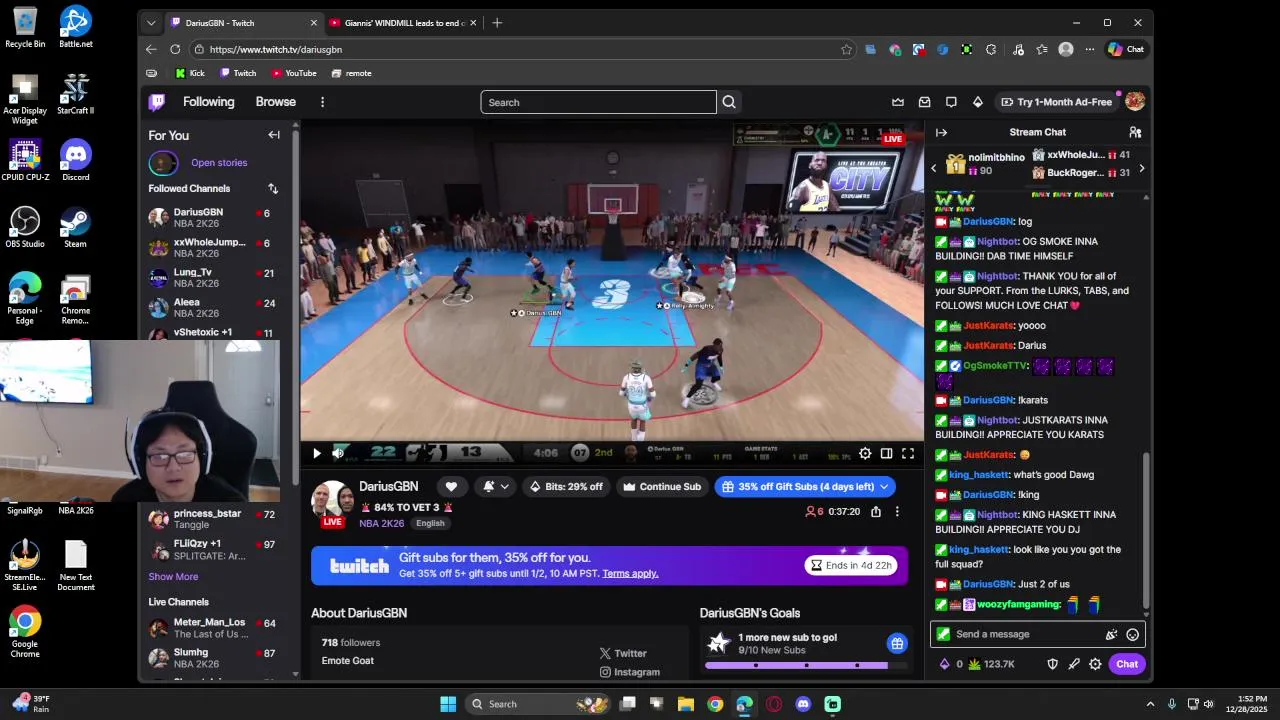Send message with purple Chat button
The image size is (1280, 720).
(1127, 664)
